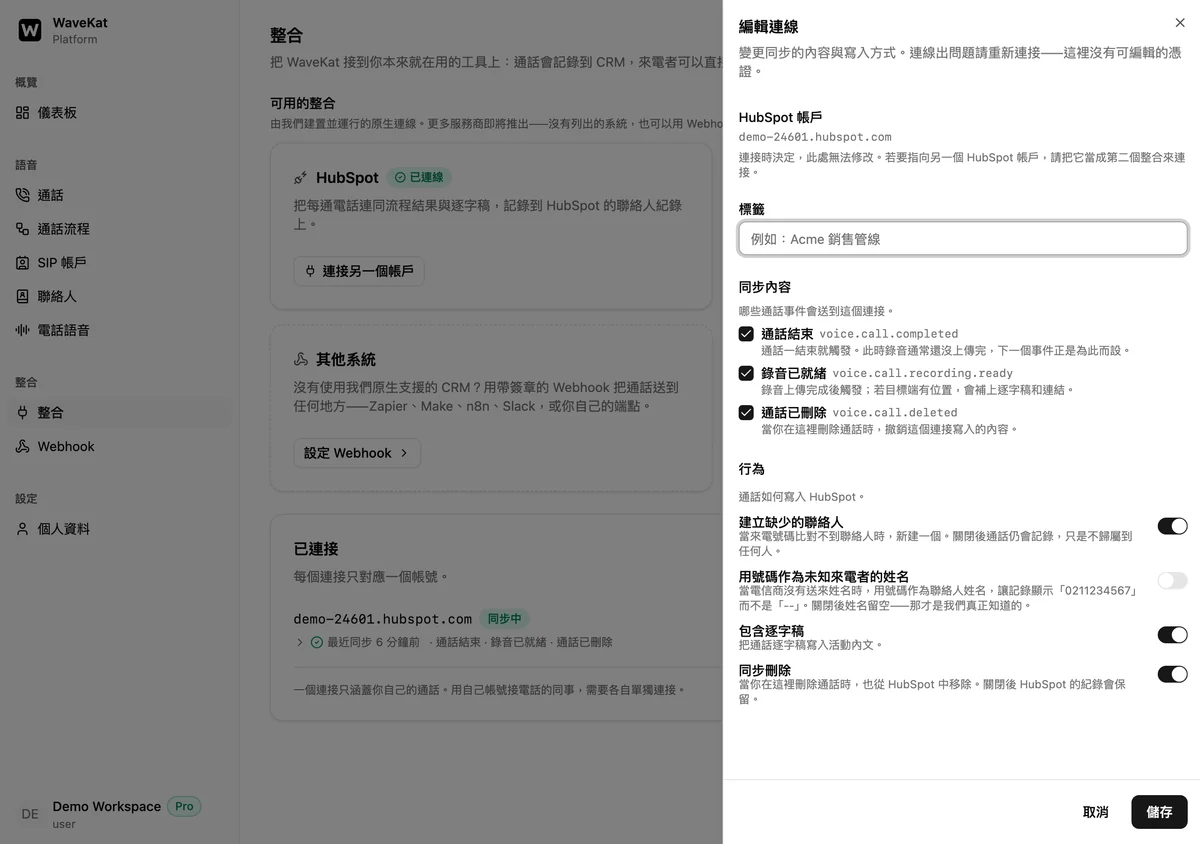
Task: Click the 已連線 badge text
Action: coord(426,177)
